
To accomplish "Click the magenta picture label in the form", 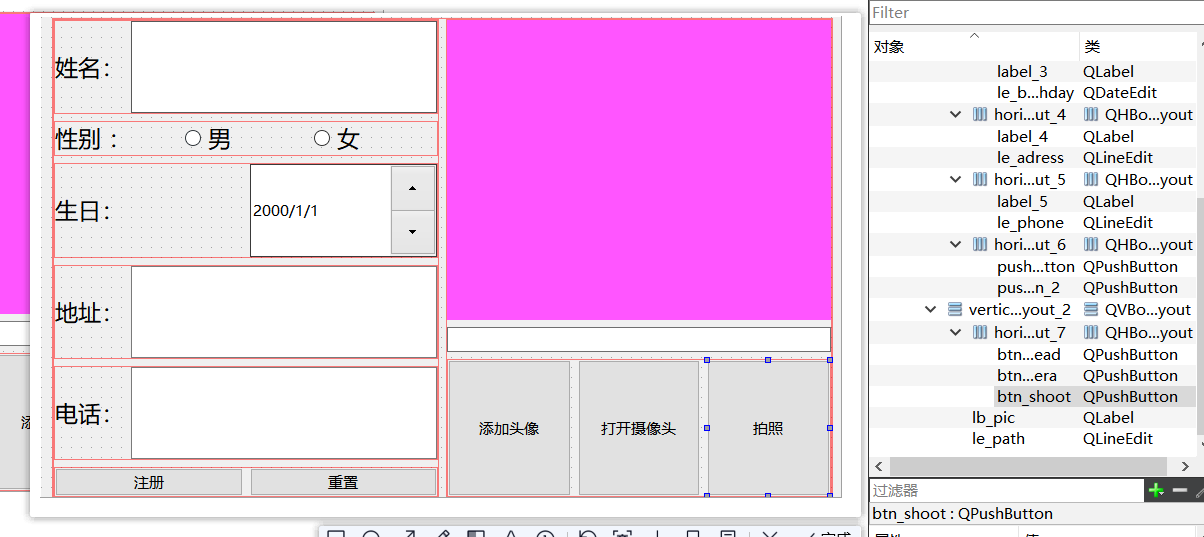I will pyautogui.click(x=639, y=168).
